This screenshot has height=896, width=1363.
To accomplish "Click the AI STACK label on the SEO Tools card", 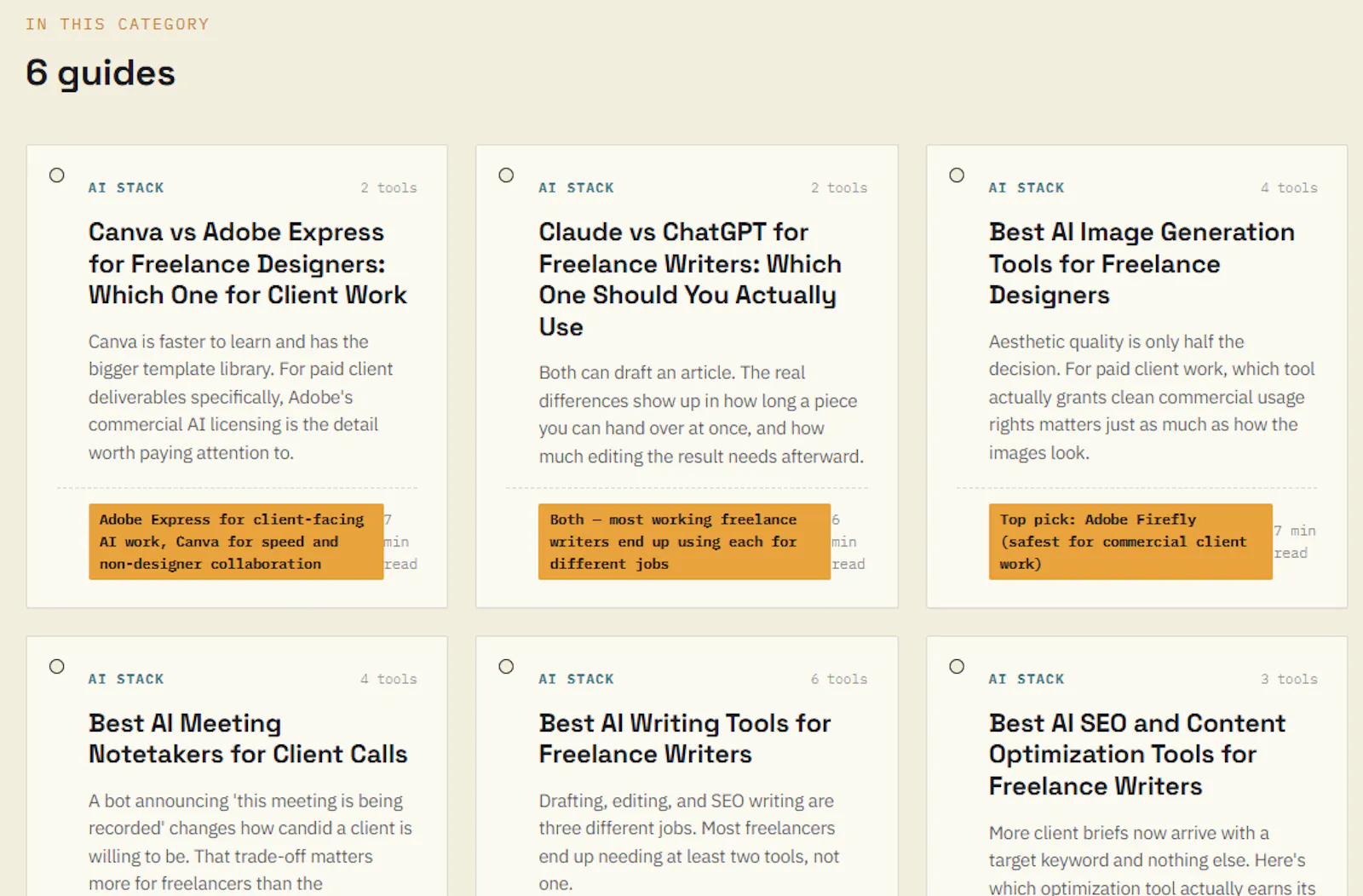I will [1027, 680].
